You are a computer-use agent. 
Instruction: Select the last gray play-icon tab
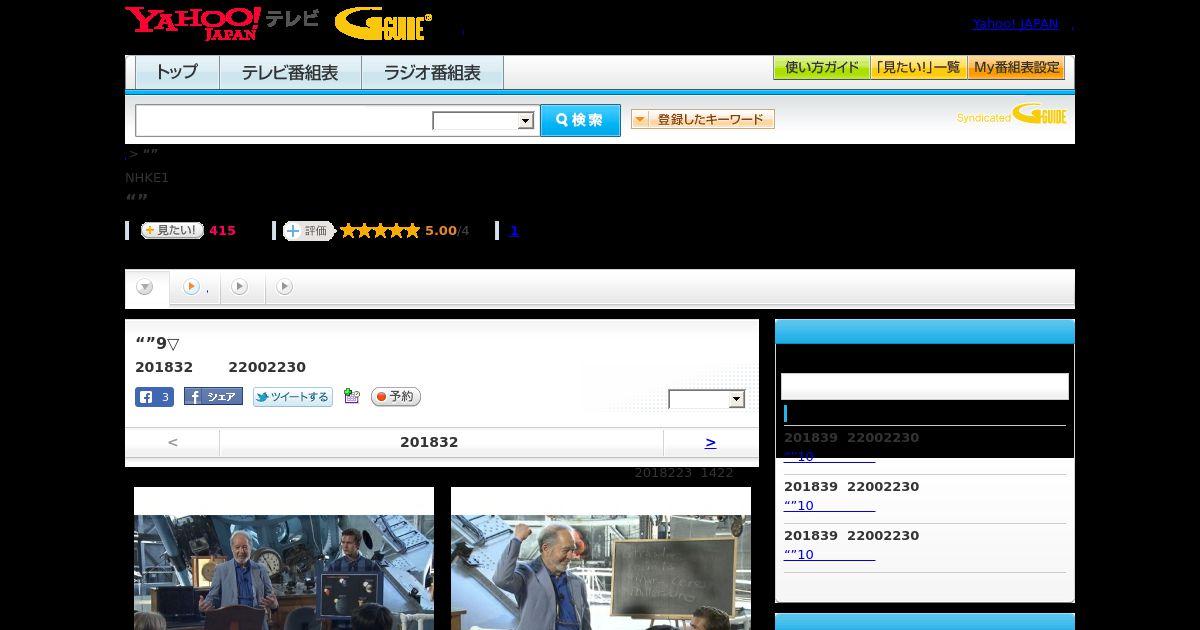click(284, 287)
